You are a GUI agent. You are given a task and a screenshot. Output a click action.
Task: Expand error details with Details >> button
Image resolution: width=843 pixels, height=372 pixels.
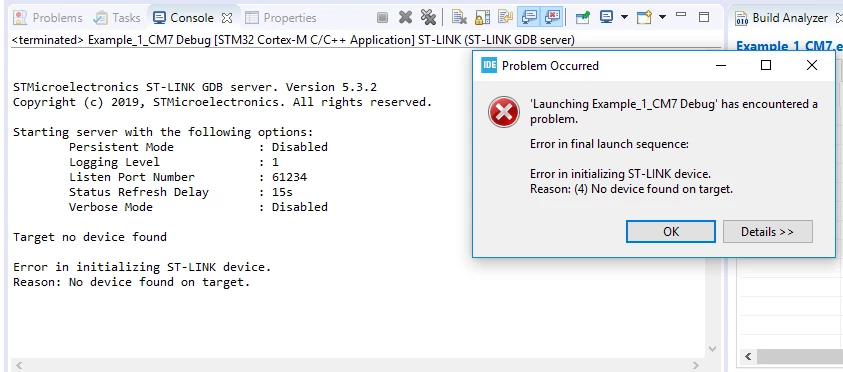pos(767,232)
